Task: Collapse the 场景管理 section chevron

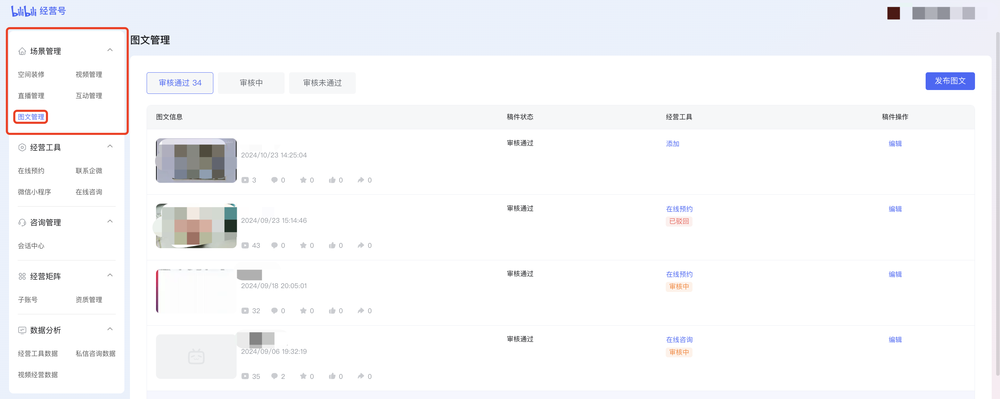Action: 110,50
